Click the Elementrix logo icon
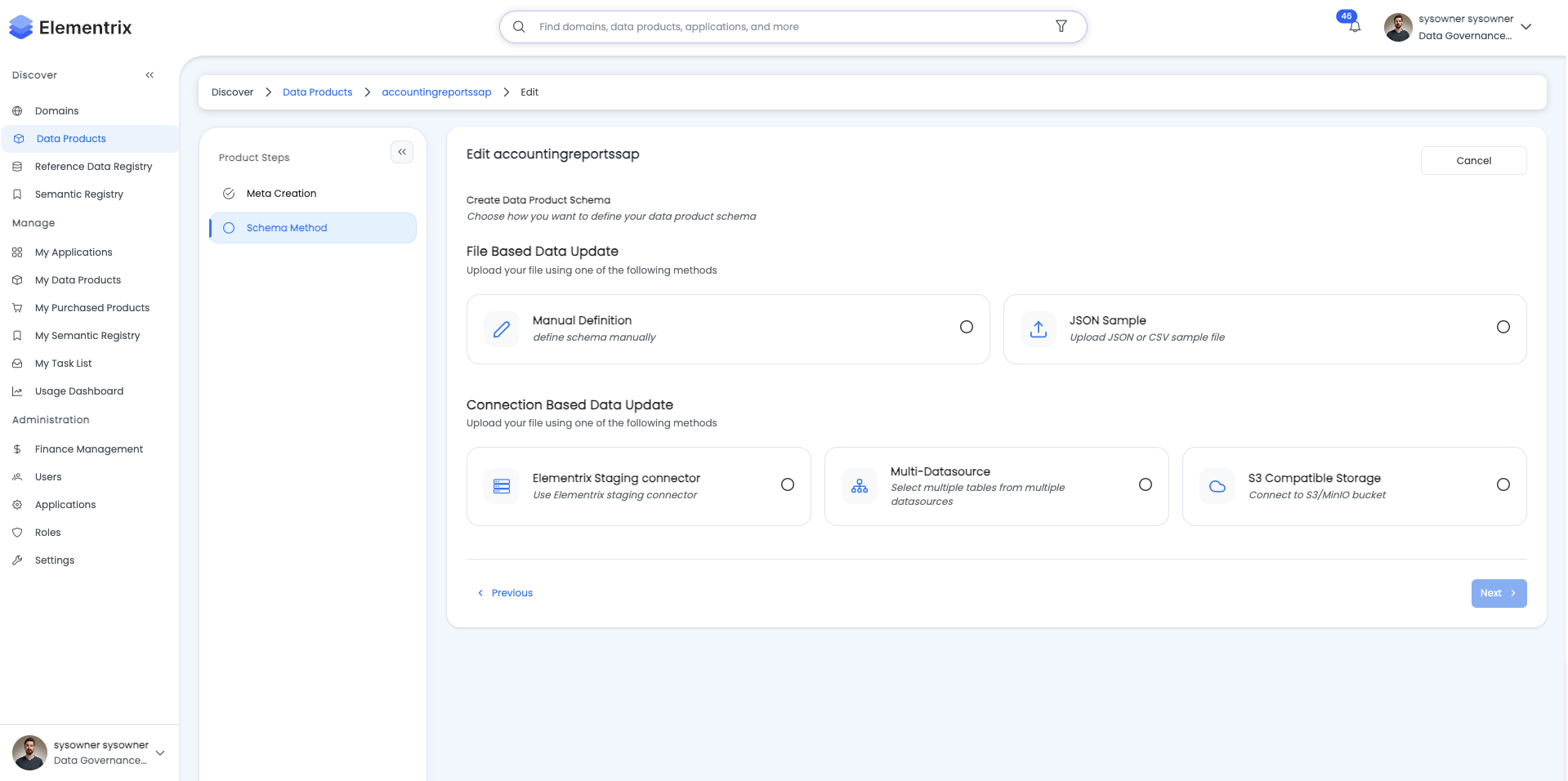1568x781 pixels. 19,26
